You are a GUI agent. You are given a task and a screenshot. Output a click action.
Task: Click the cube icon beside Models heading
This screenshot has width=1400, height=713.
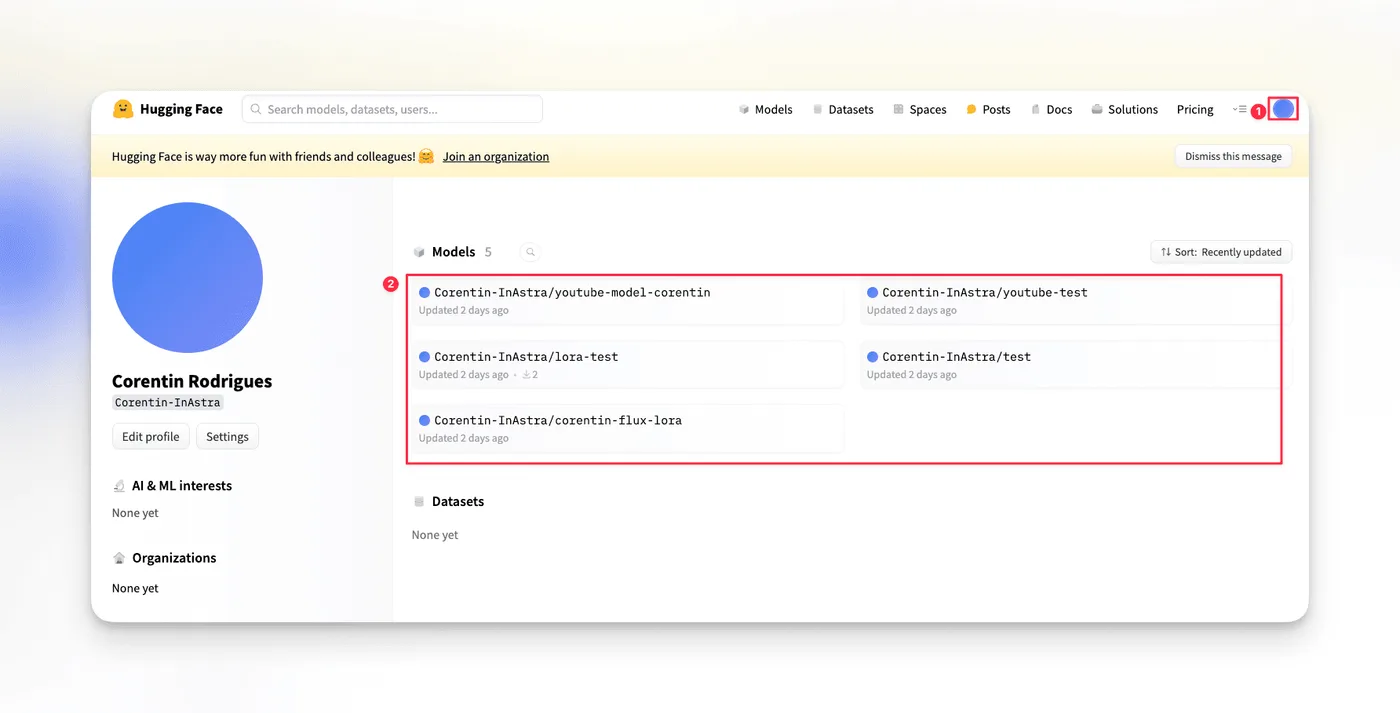pyautogui.click(x=419, y=252)
